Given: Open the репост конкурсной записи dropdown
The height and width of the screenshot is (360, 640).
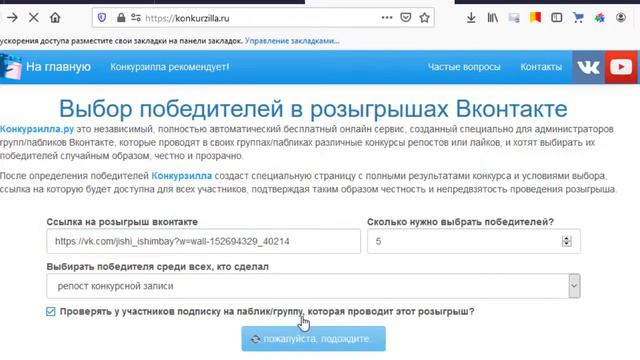Looking at the screenshot, I should (x=313, y=286).
